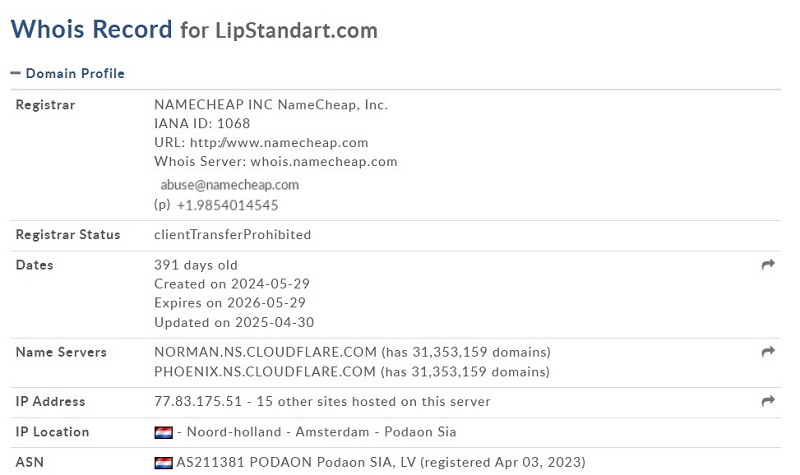Click whois.namecheap.com server text
This screenshot has height=475, width=800.
(324, 162)
